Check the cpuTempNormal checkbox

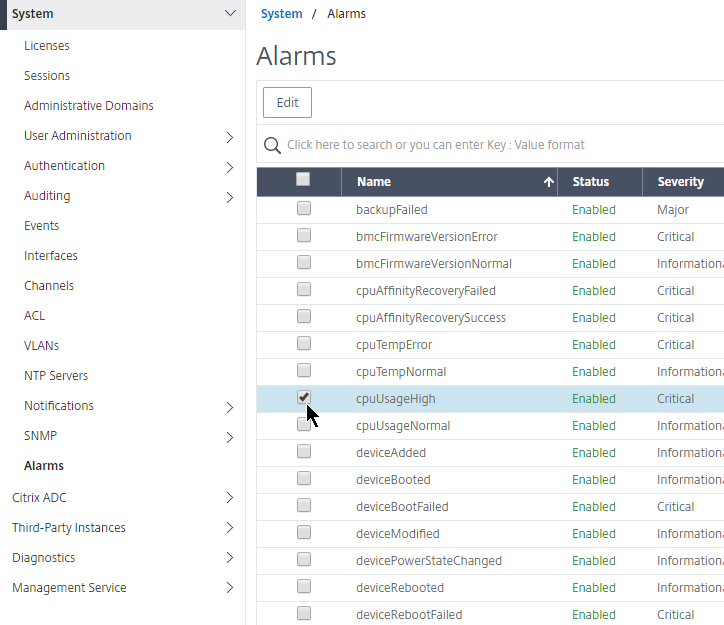point(304,371)
